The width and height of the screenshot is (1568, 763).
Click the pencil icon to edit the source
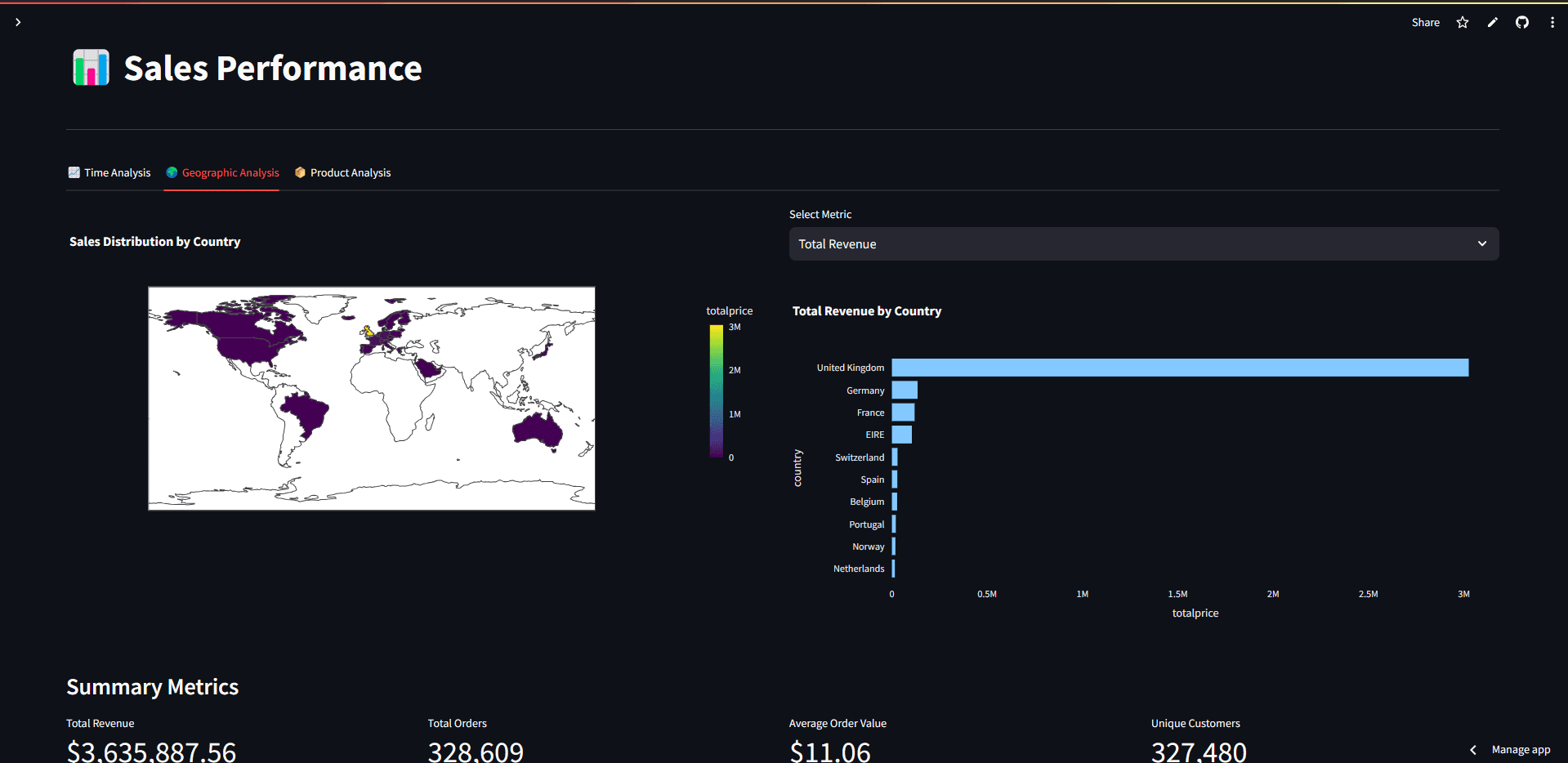[x=1492, y=22]
